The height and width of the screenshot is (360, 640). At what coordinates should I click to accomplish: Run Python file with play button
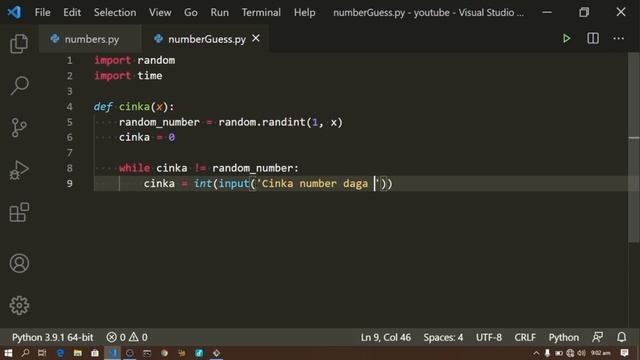pyautogui.click(x=566, y=39)
